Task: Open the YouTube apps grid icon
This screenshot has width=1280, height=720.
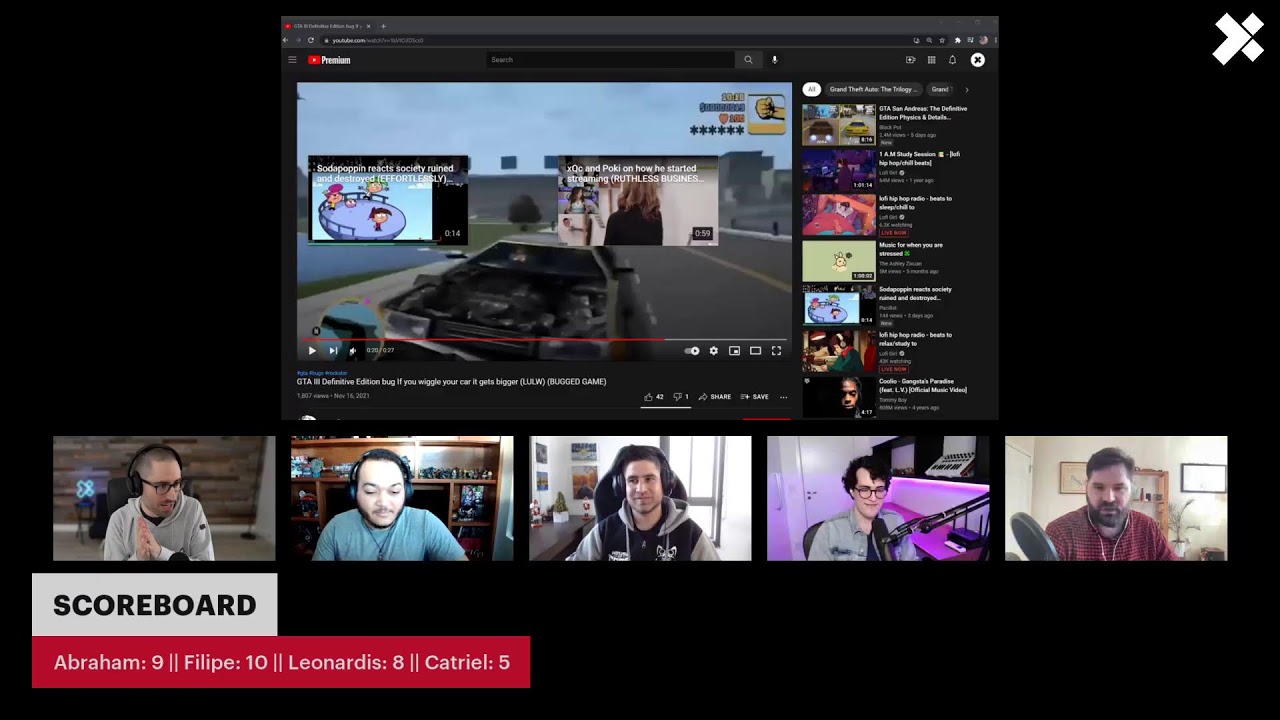Action: pyautogui.click(x=931, y=60)
